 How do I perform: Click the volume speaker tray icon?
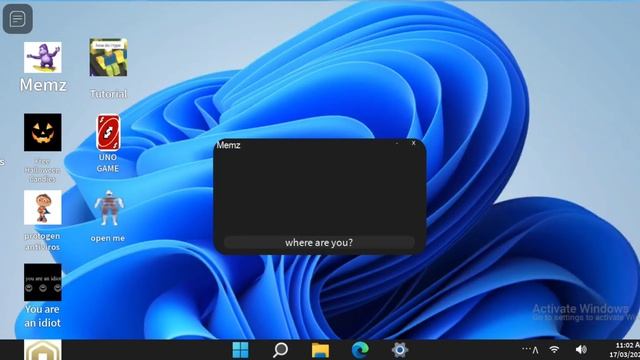(581, 350)
